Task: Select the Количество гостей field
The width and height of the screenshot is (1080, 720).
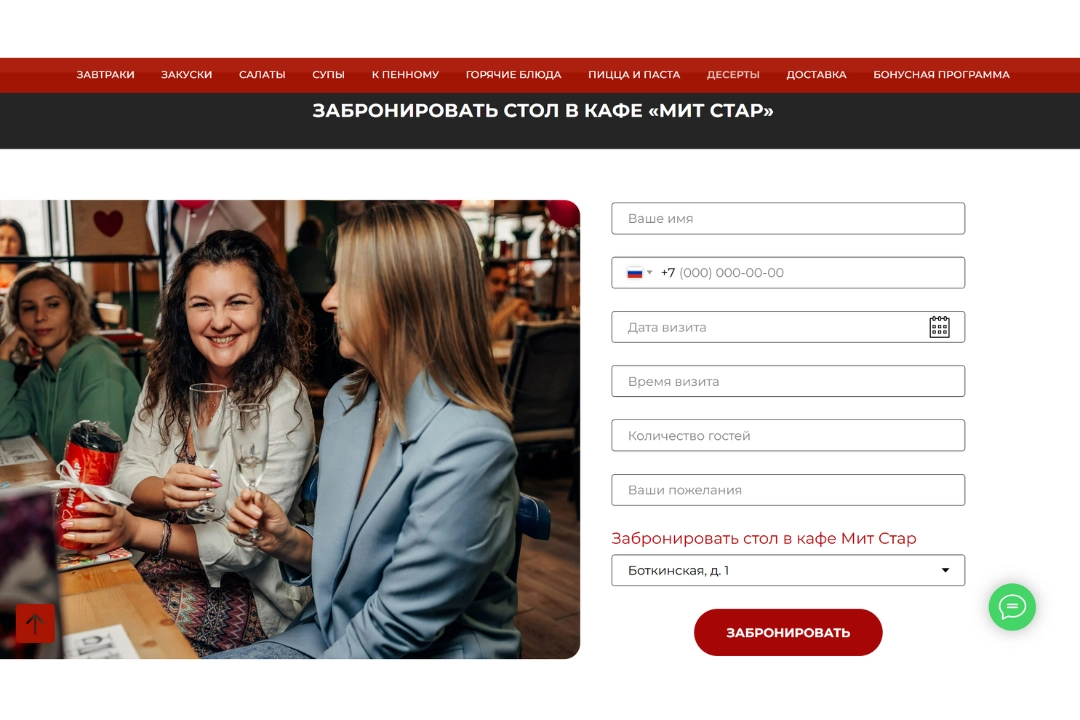Action: click(x=788, y=435)
